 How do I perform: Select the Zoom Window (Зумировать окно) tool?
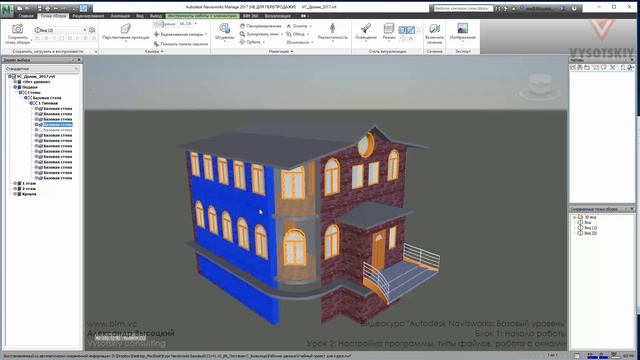tap(260, 34)
